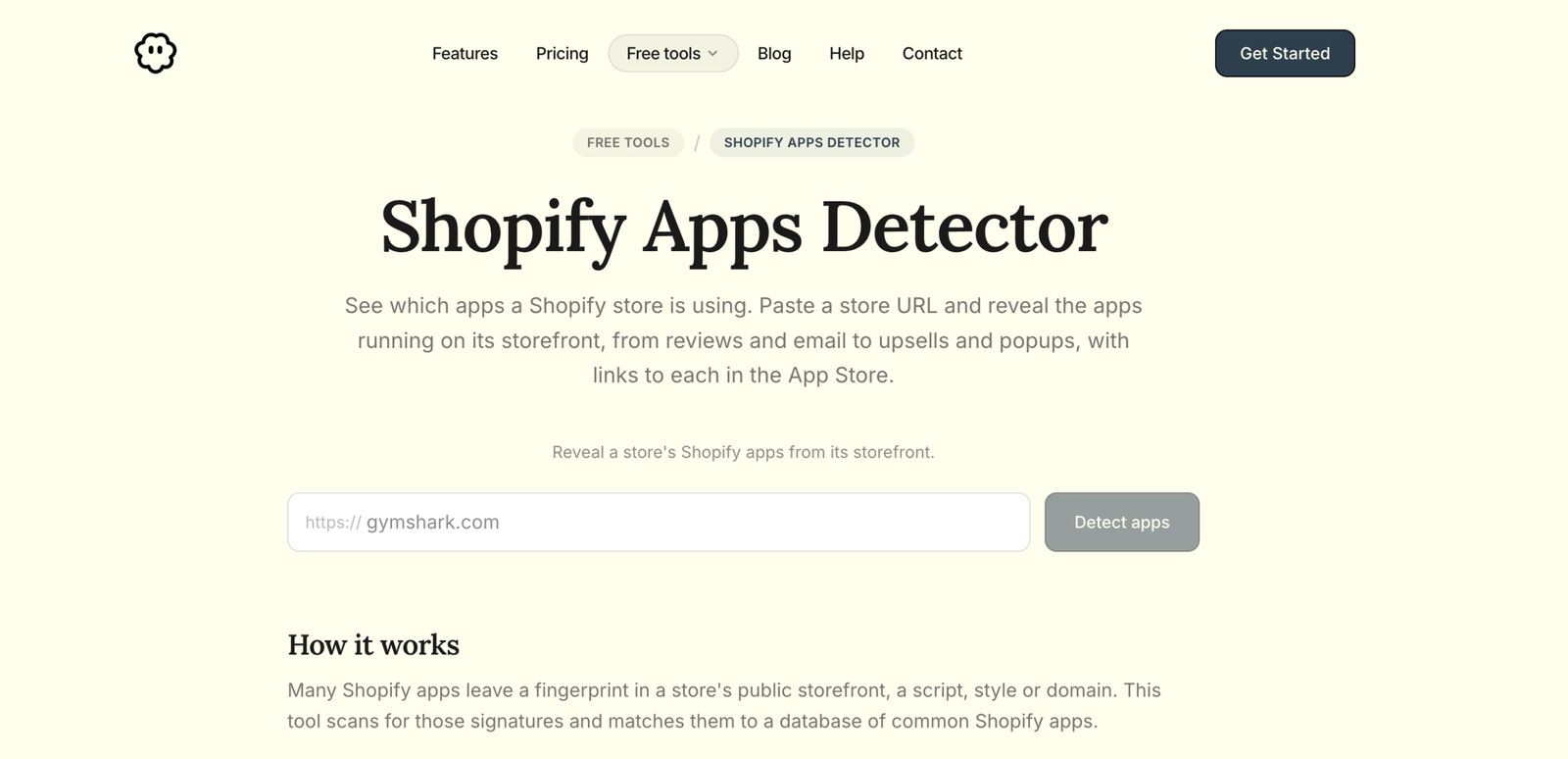Click the 'Reveal a store's Shopify apps' caption
Screen dimensions: 1568x759
[743, 452]
